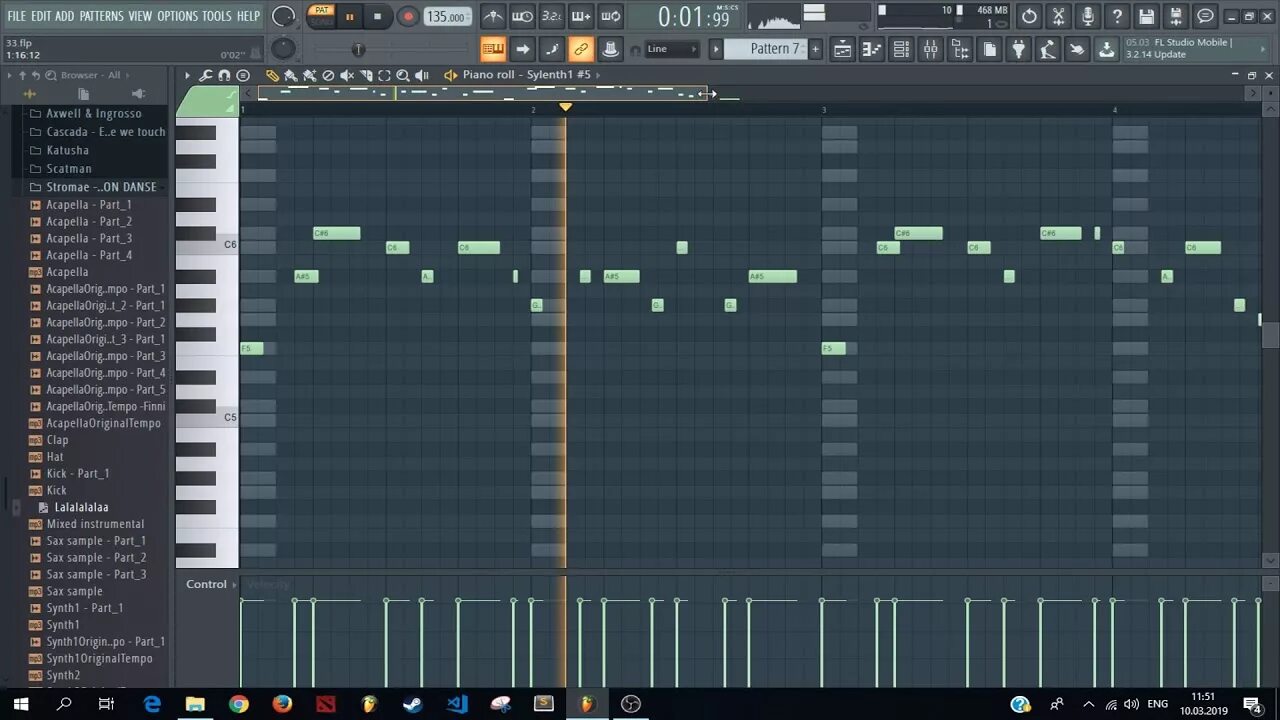Select the Draw pencil tool in piano roll

[x=272, y=75]
